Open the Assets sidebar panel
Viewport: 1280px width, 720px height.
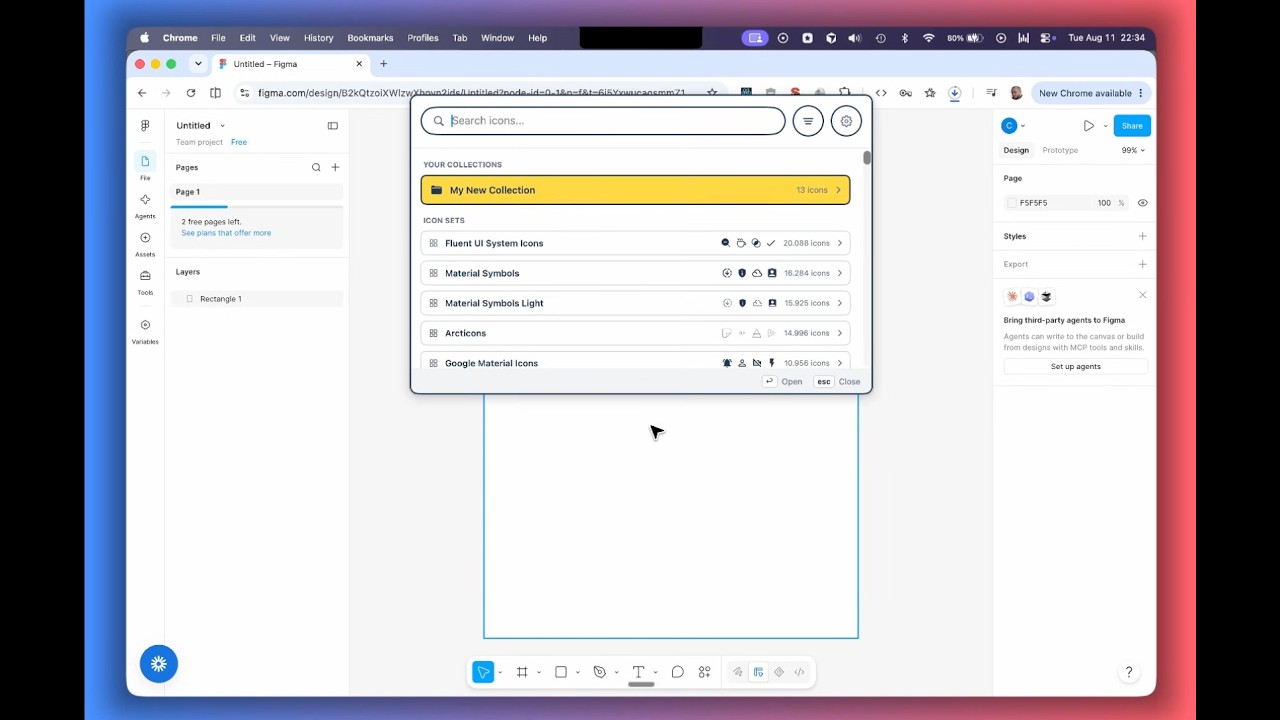pos(145,243)
